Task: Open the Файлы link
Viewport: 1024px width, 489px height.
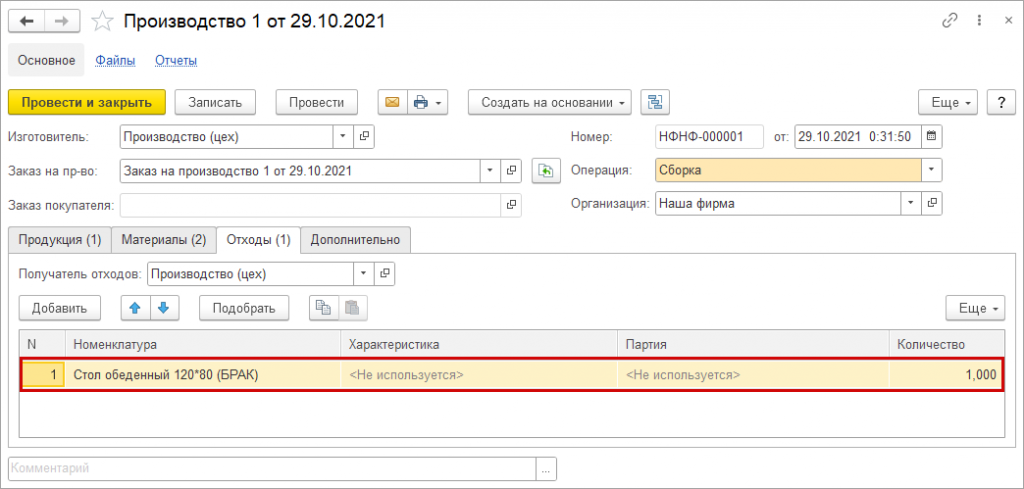Action: 115,61
